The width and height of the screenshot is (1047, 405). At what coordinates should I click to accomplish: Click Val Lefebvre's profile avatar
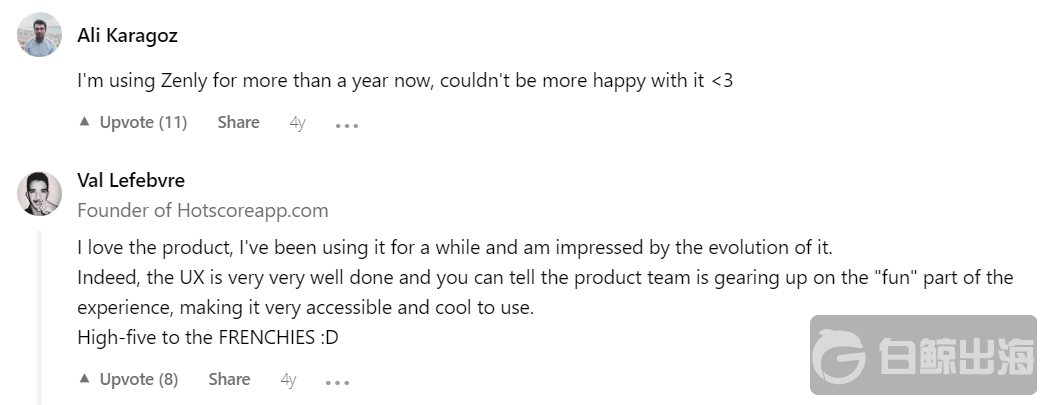click(39, 192)
